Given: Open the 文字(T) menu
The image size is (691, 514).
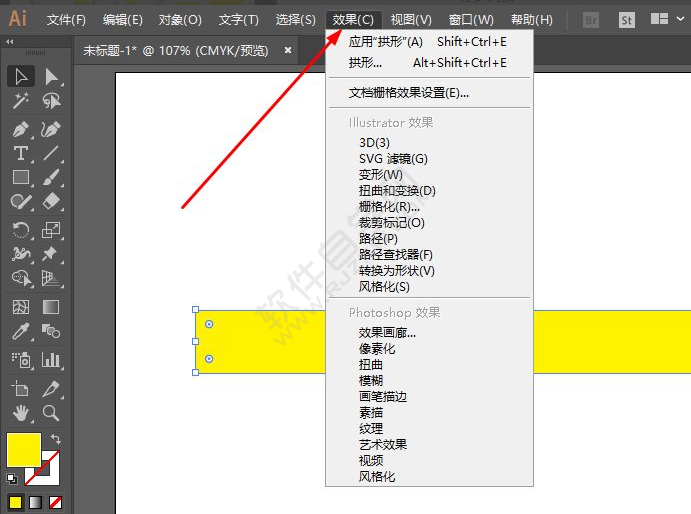Looking at the screenshot, I should [x=238, y=20].
